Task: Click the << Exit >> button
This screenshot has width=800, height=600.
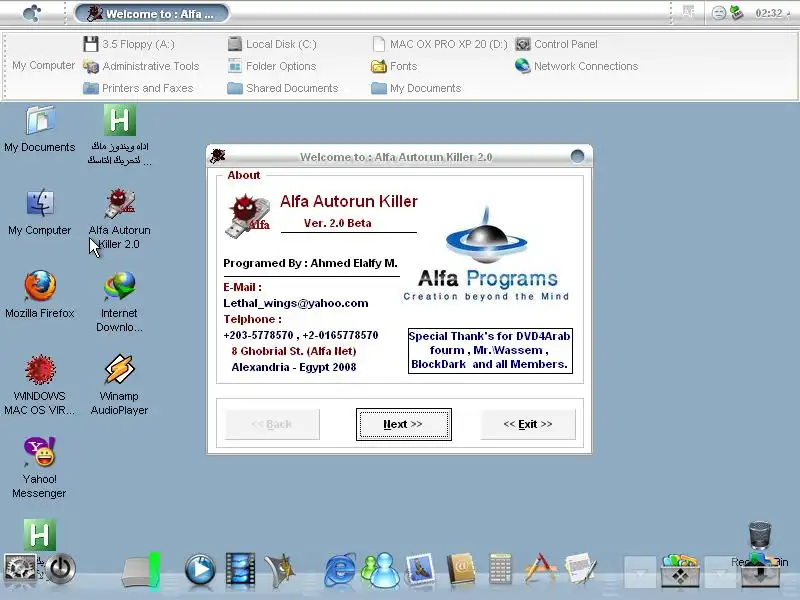Action: (x=528, y=424)
